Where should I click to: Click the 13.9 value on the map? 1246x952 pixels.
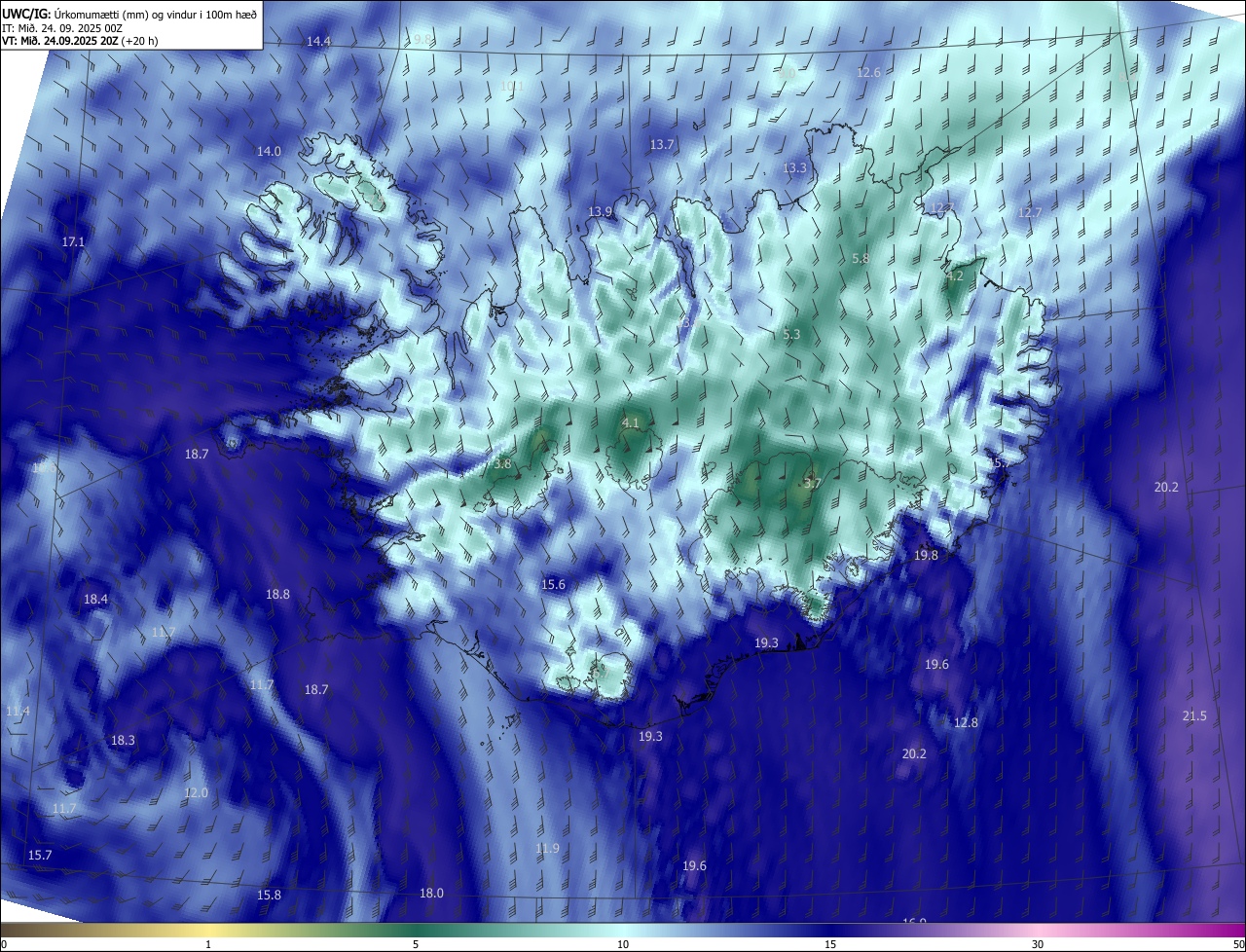(x=601, y=211)
